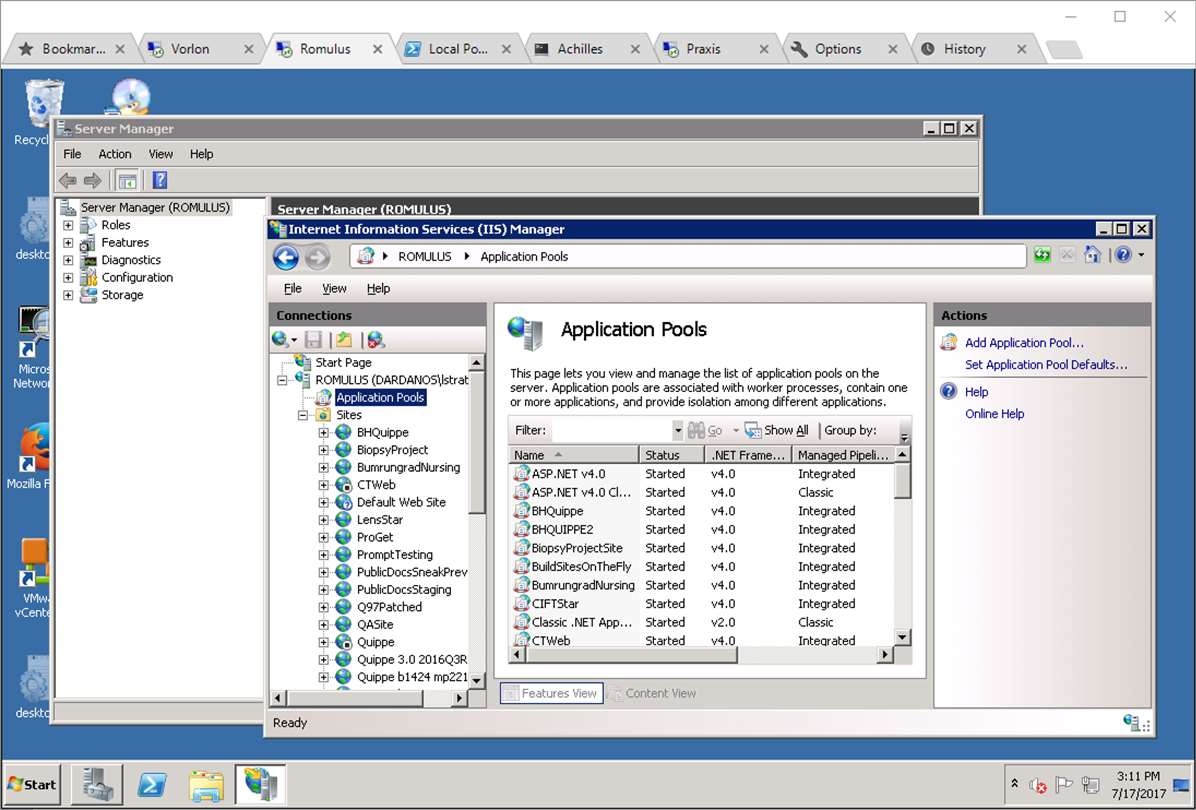Image resolution: width=1196 pixels, height=810 pixels.
Task: Expand the Roles node in Server Manager
Action: (68, 225)
